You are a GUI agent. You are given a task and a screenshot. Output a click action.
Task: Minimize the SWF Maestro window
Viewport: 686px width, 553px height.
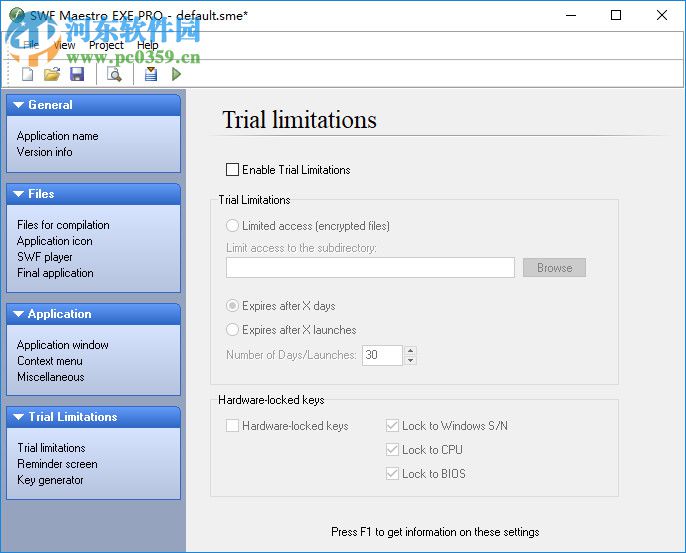pyautogui.click(x=571, y=15)
